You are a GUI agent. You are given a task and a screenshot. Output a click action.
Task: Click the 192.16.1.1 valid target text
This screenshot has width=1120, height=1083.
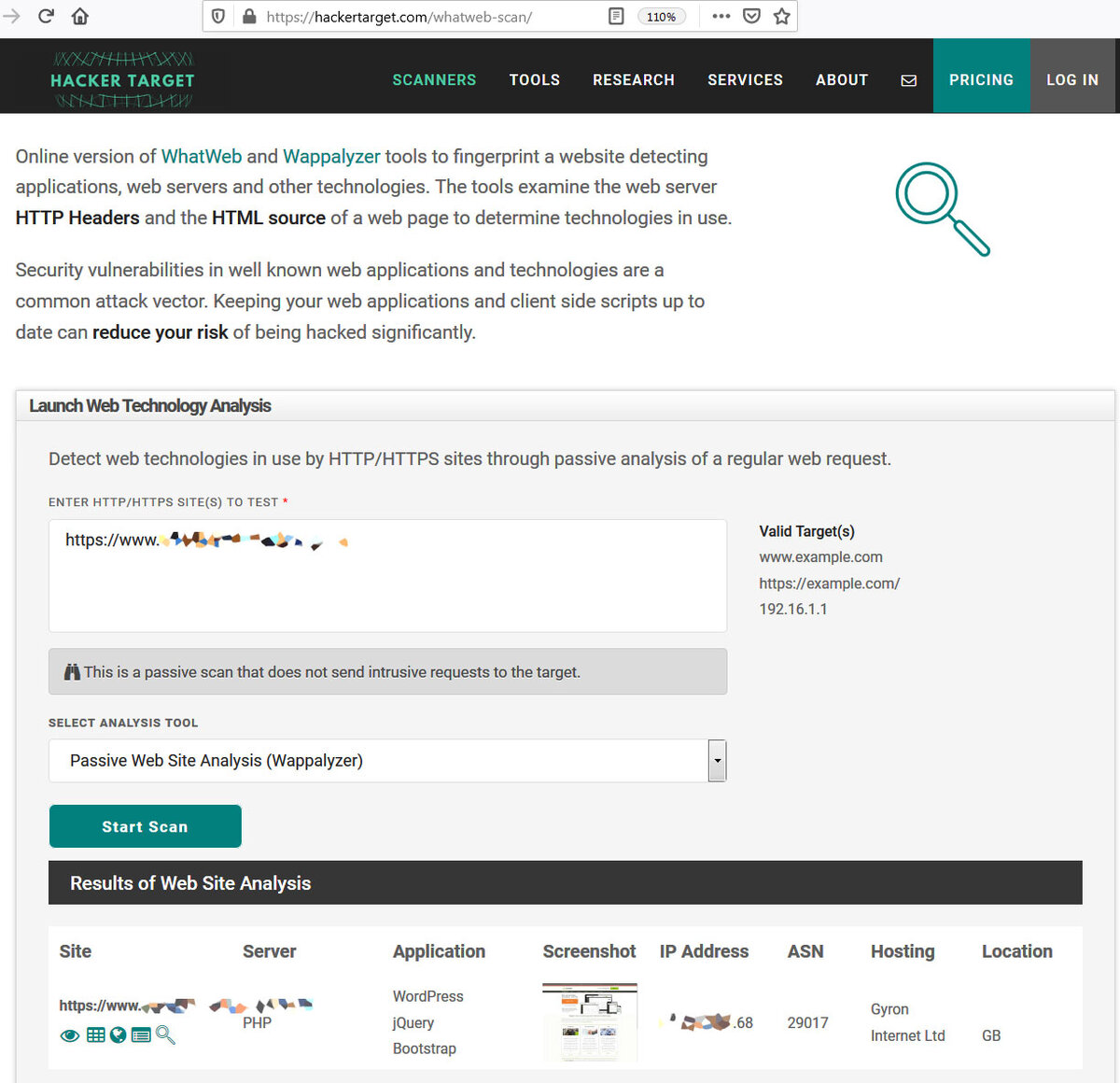pos(792,609)
